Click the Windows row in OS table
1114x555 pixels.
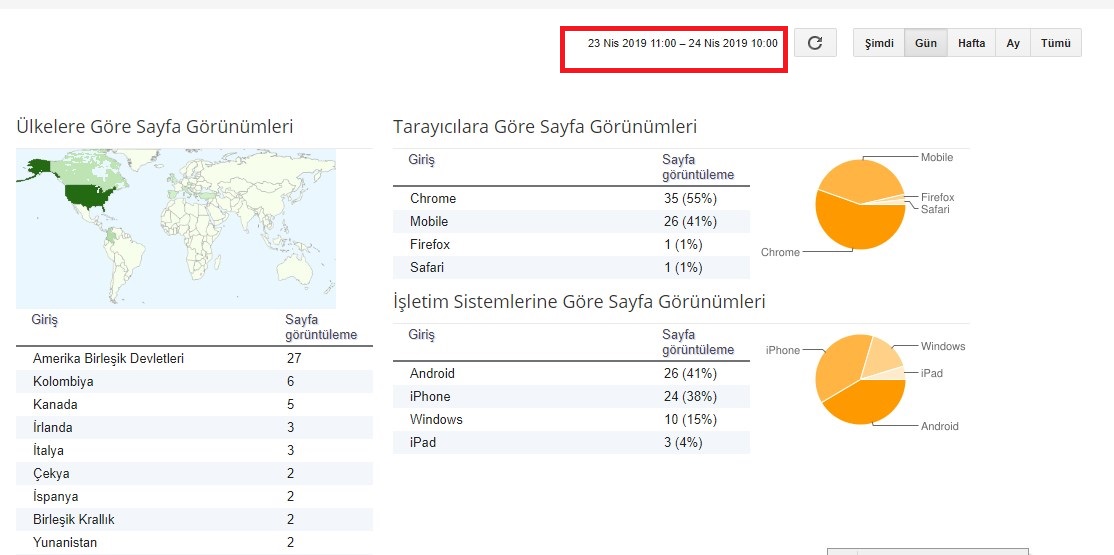click(x=571, y=419)
